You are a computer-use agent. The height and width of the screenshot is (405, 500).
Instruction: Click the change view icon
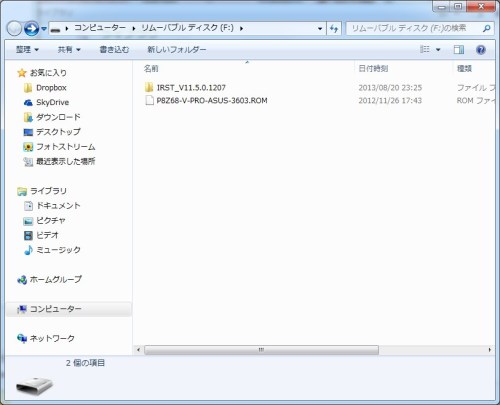[x=425, y=50]
